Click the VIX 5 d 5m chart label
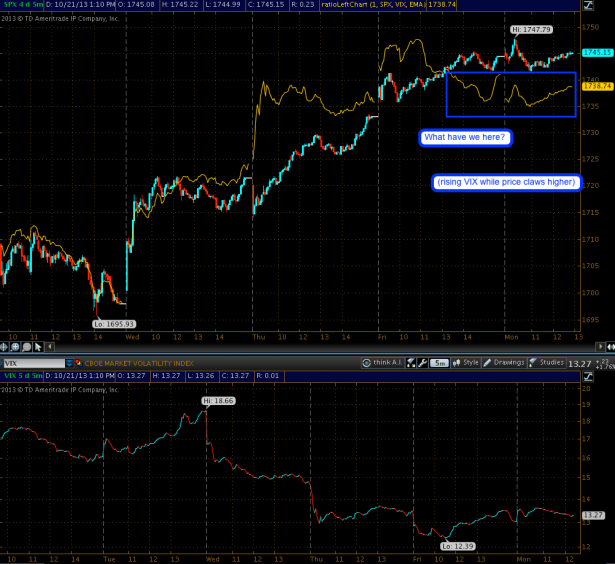This screenshot has height=564, width=615. (x=22, y=376)
